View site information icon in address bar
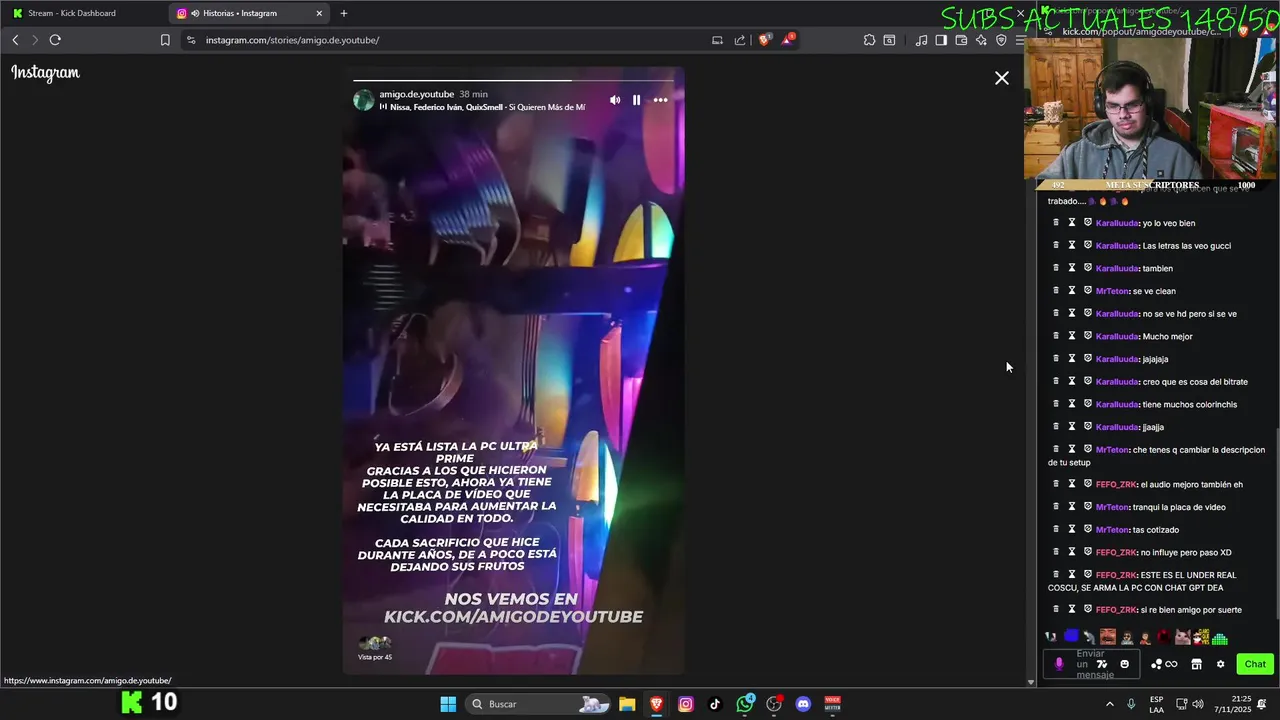The height and width of the screenshot is (720, 1280). tap(191, 40)
